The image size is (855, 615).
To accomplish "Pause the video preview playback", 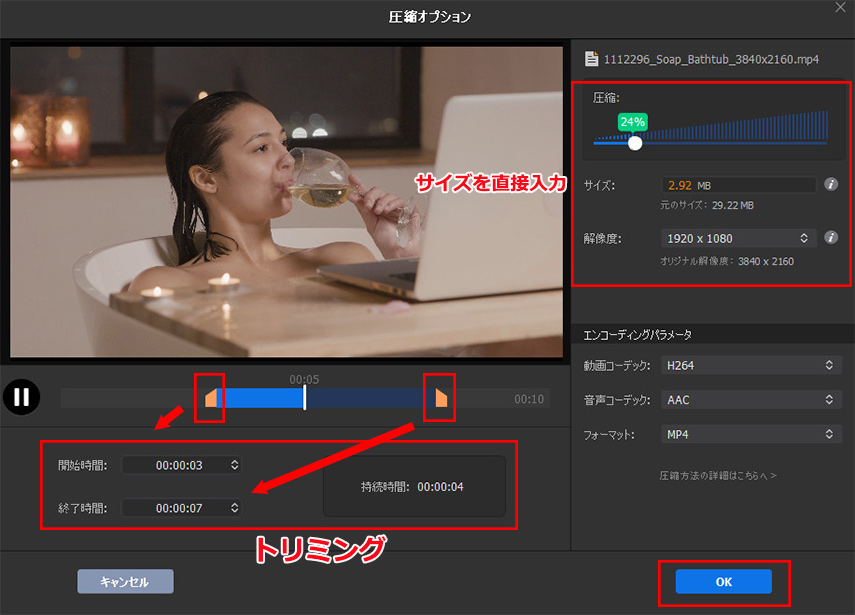I will point(21,397).
